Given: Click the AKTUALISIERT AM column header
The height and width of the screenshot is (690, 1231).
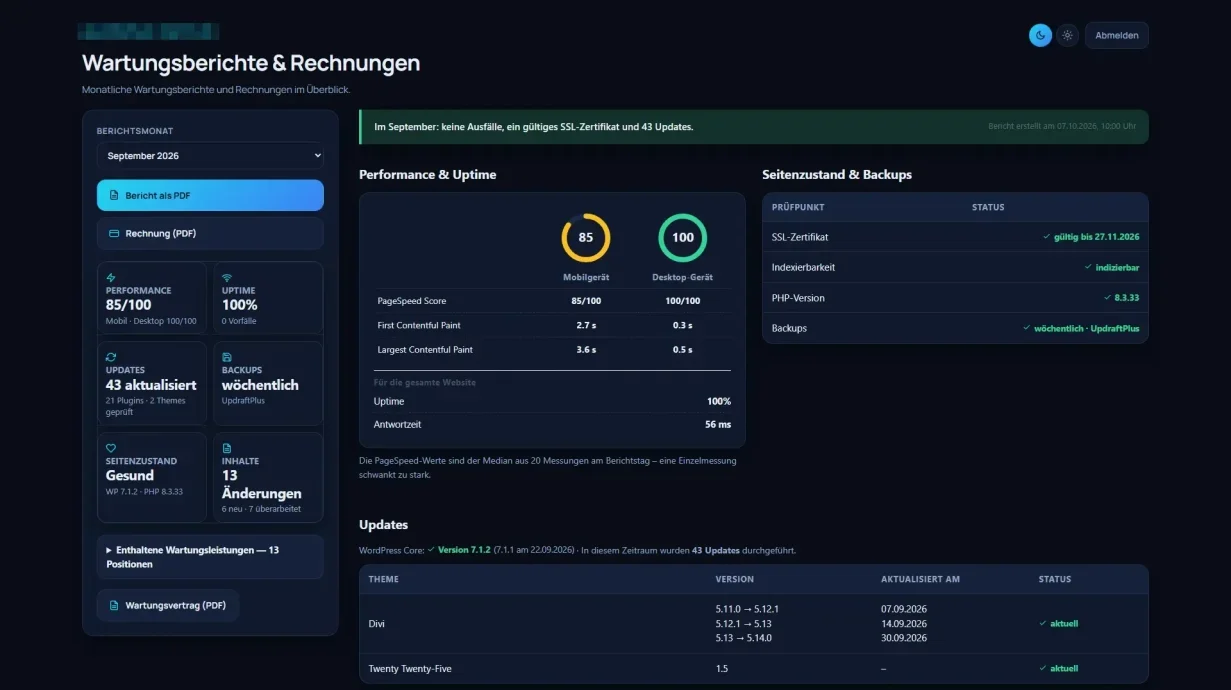Looking at the screenshot, I should click(x=920, y=579).
